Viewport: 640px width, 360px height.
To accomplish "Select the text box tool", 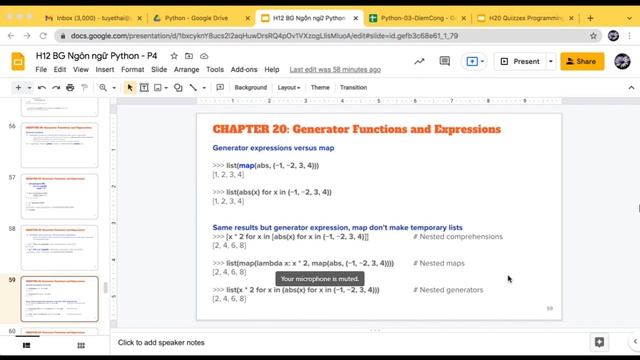I will [144, 87].
